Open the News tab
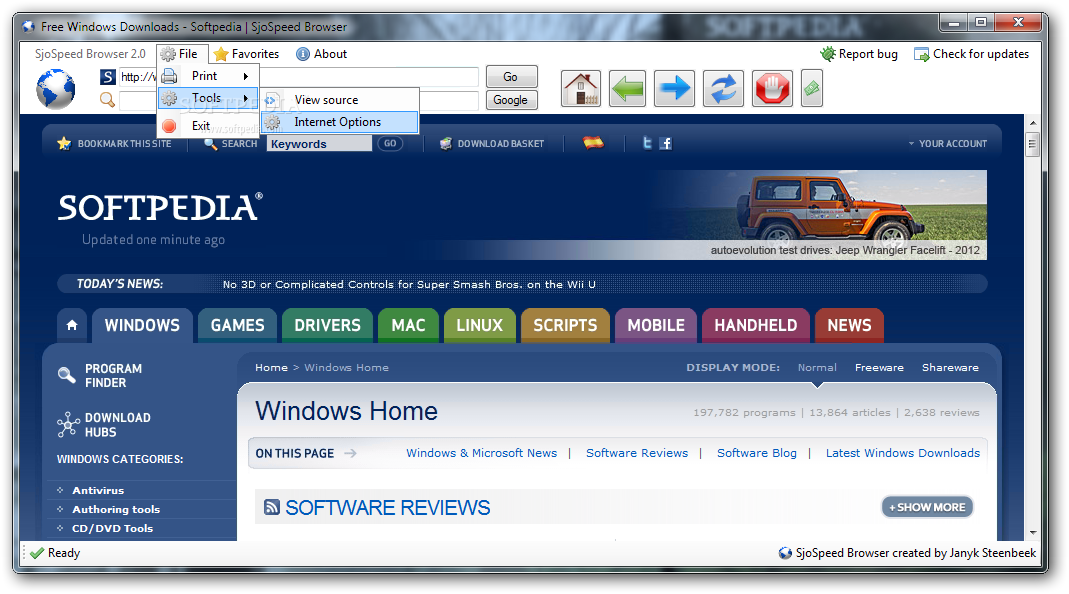This screenshot has width=1069, height=594. [849, 325]
